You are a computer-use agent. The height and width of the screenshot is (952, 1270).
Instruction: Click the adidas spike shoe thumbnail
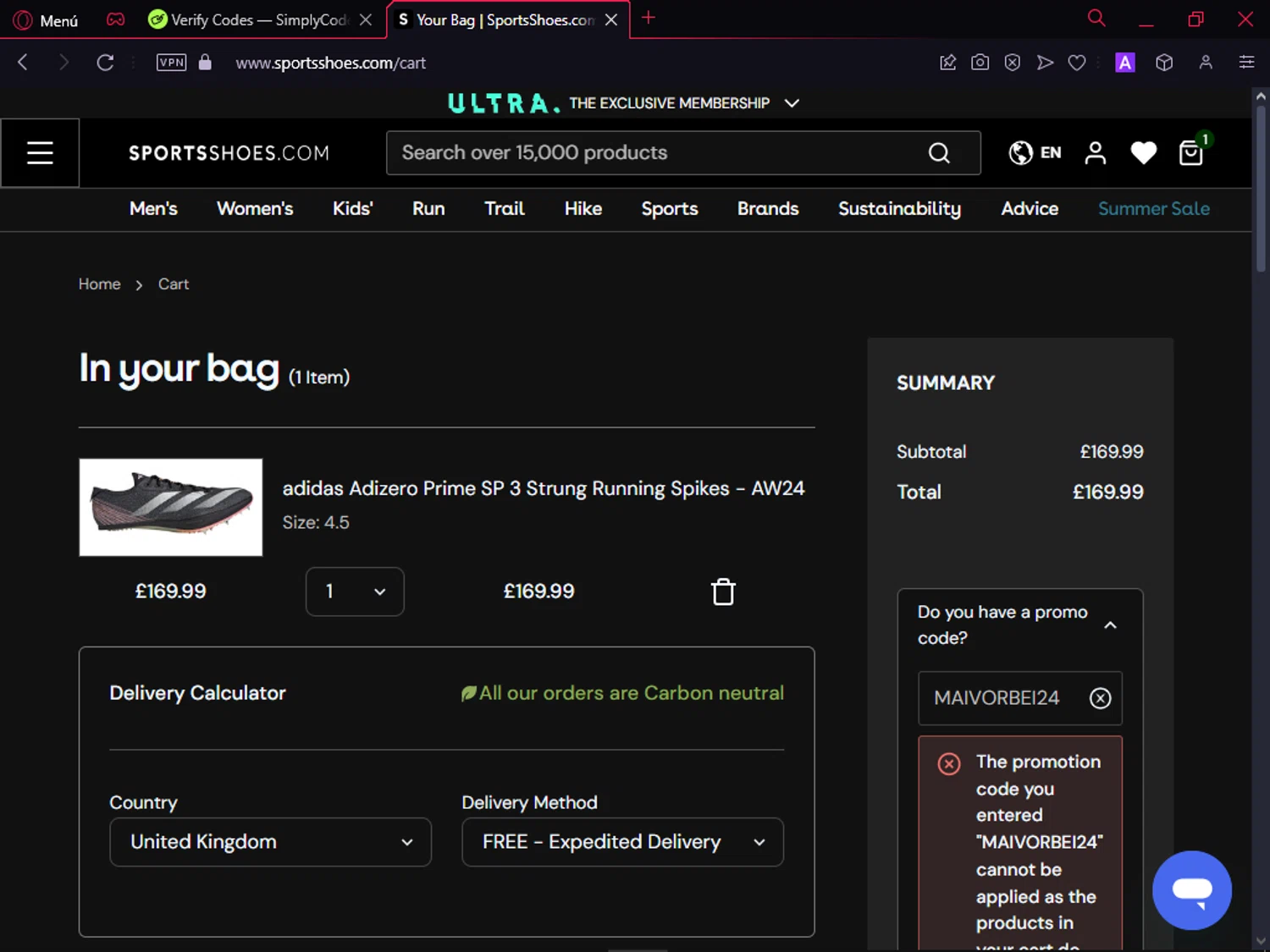point(171,508)
